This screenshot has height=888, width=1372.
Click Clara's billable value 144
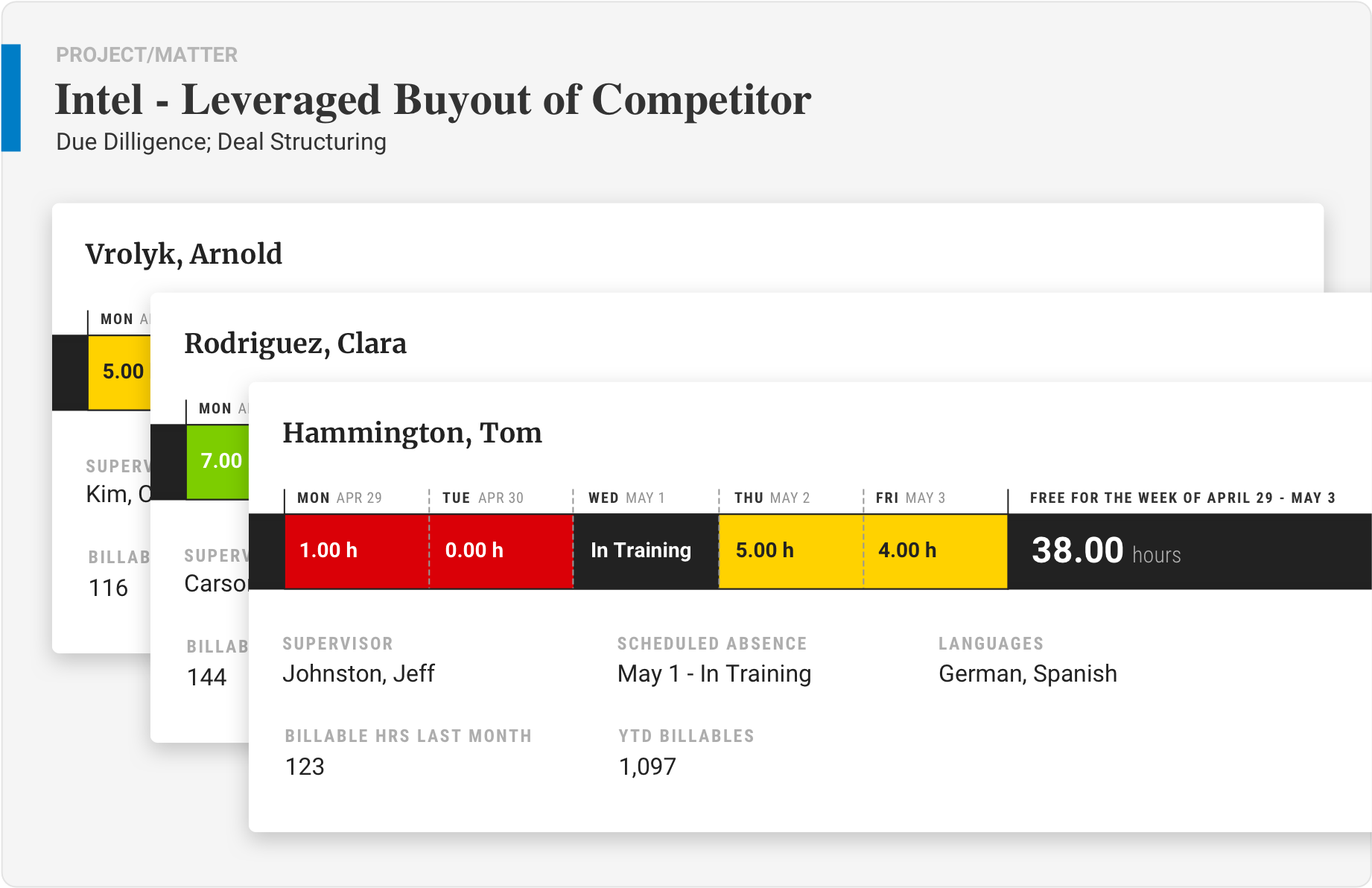click(206, 677)
